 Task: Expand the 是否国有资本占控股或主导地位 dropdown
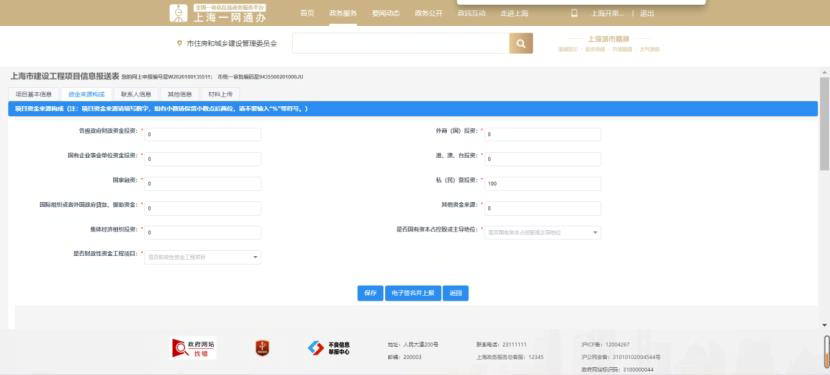click(543, 233)
